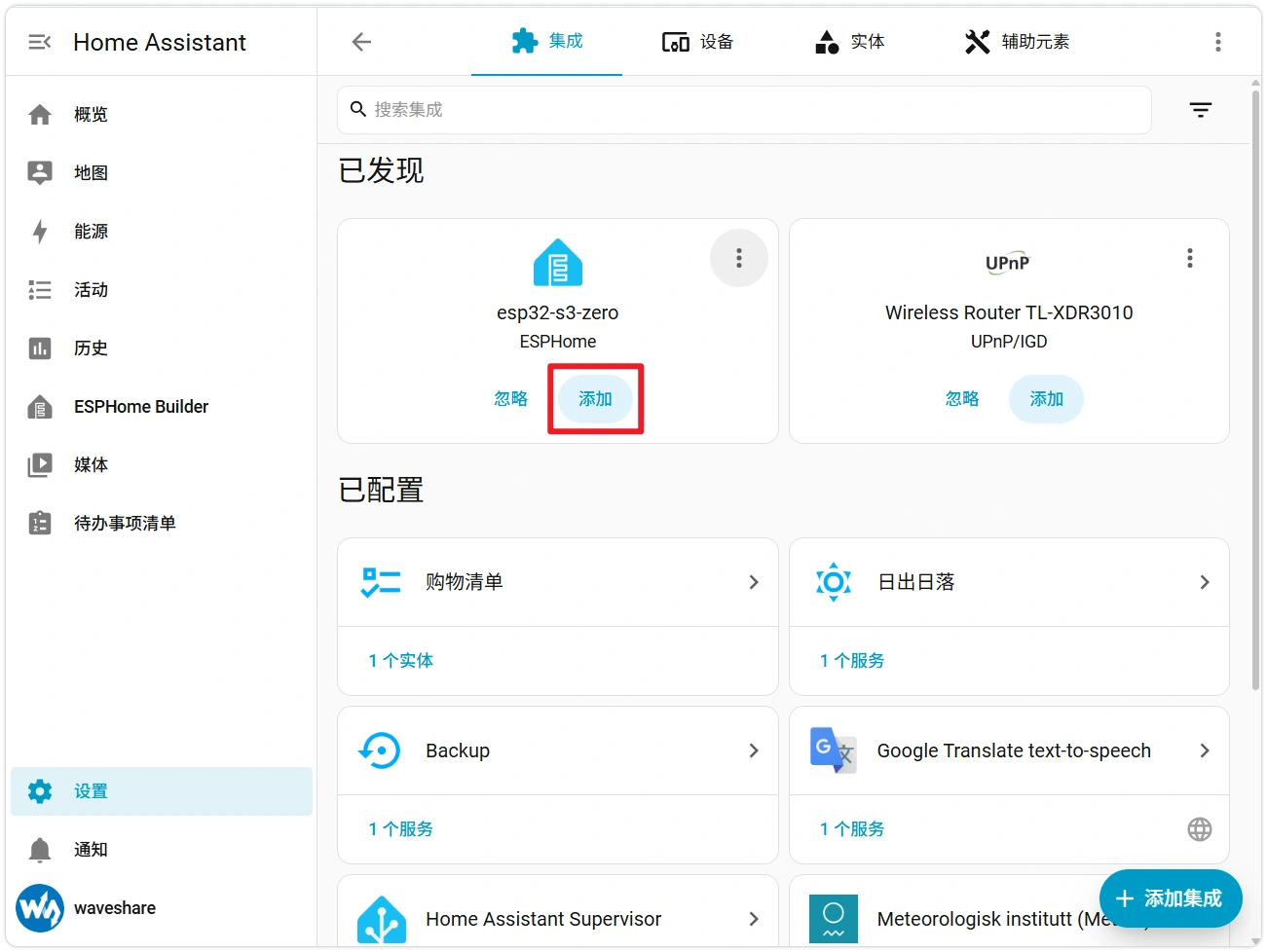The image size is (1267, 952).
Task: Expand Home Assistant Supervisor chevron
Action: pyautogui.click(x=754, y=919)
